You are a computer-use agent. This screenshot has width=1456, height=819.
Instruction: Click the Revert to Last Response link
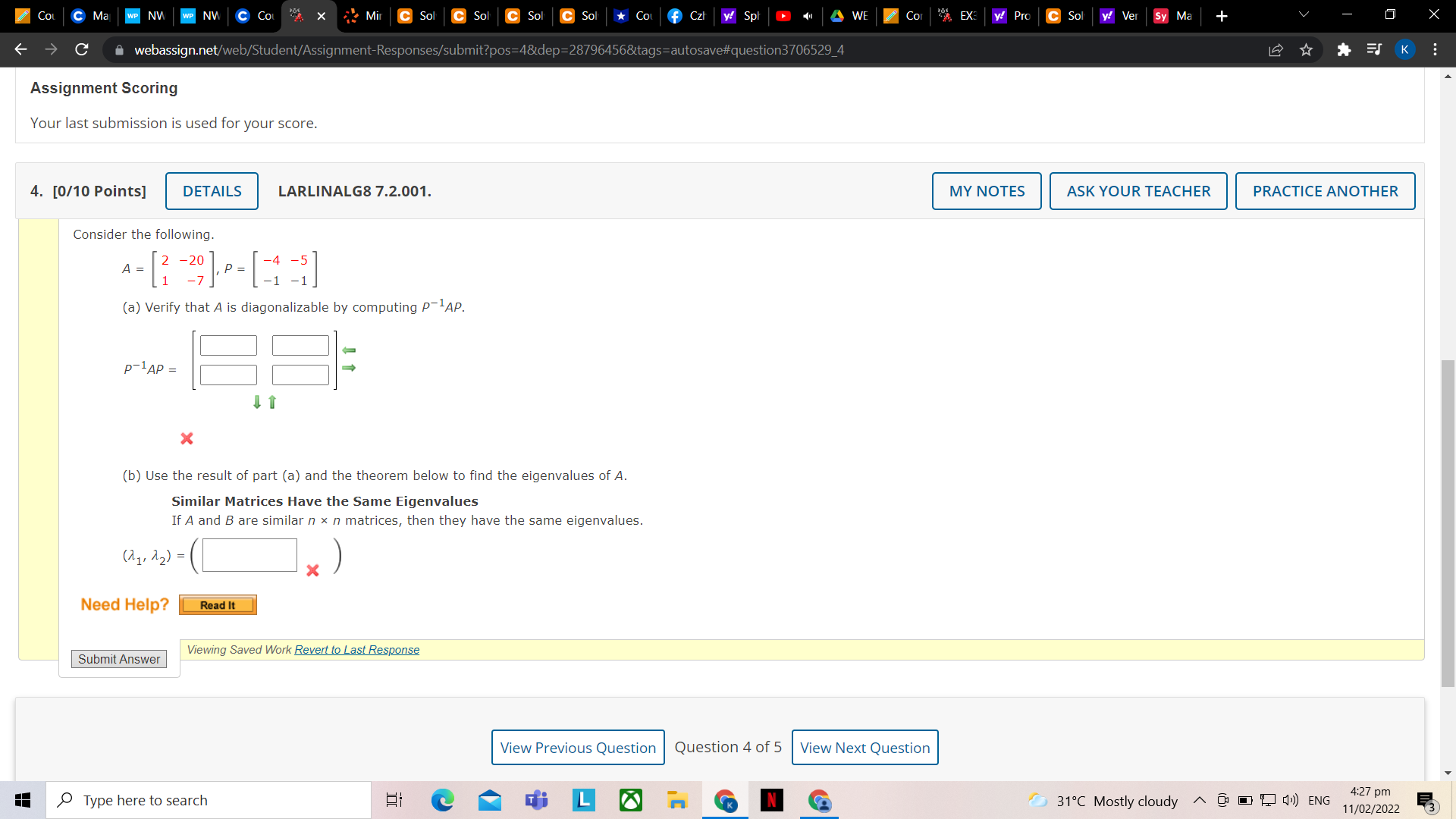(356, 650)
